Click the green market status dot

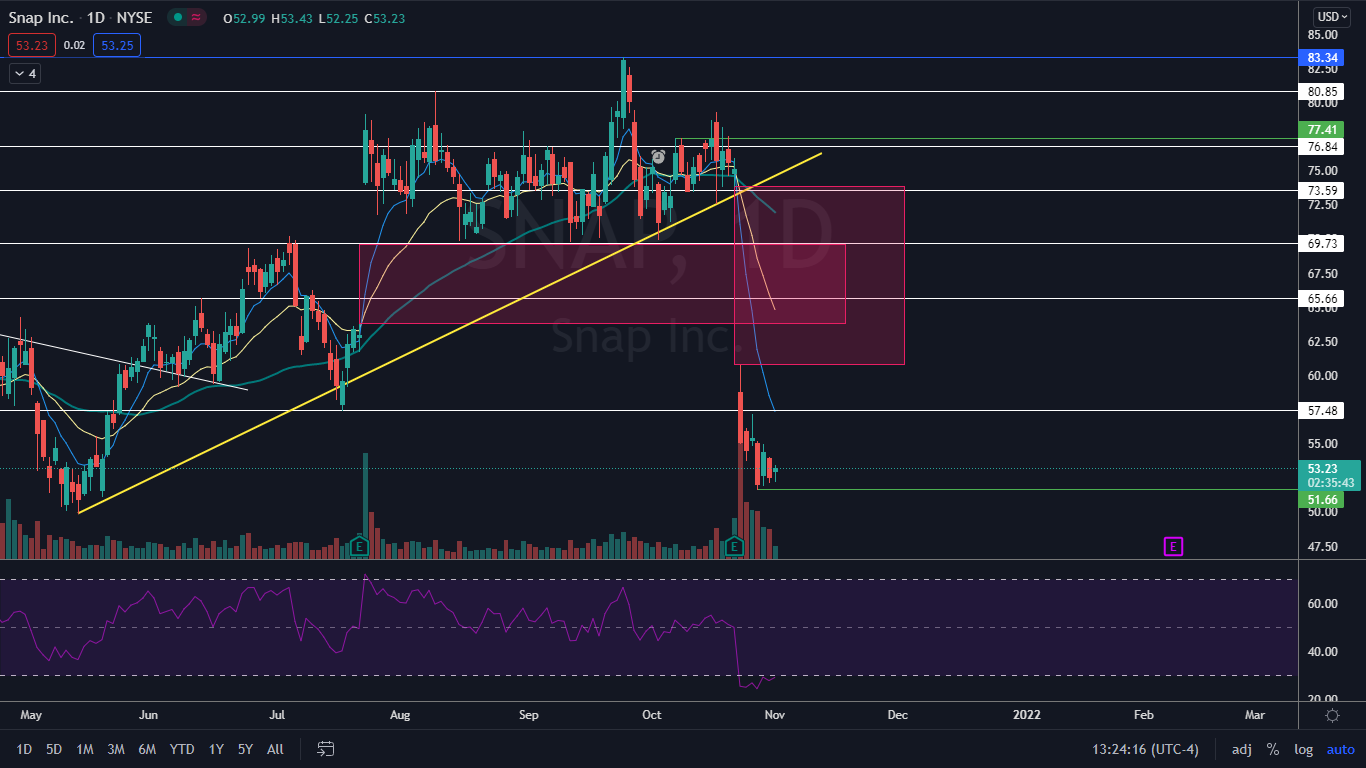[x=176, y=18]
